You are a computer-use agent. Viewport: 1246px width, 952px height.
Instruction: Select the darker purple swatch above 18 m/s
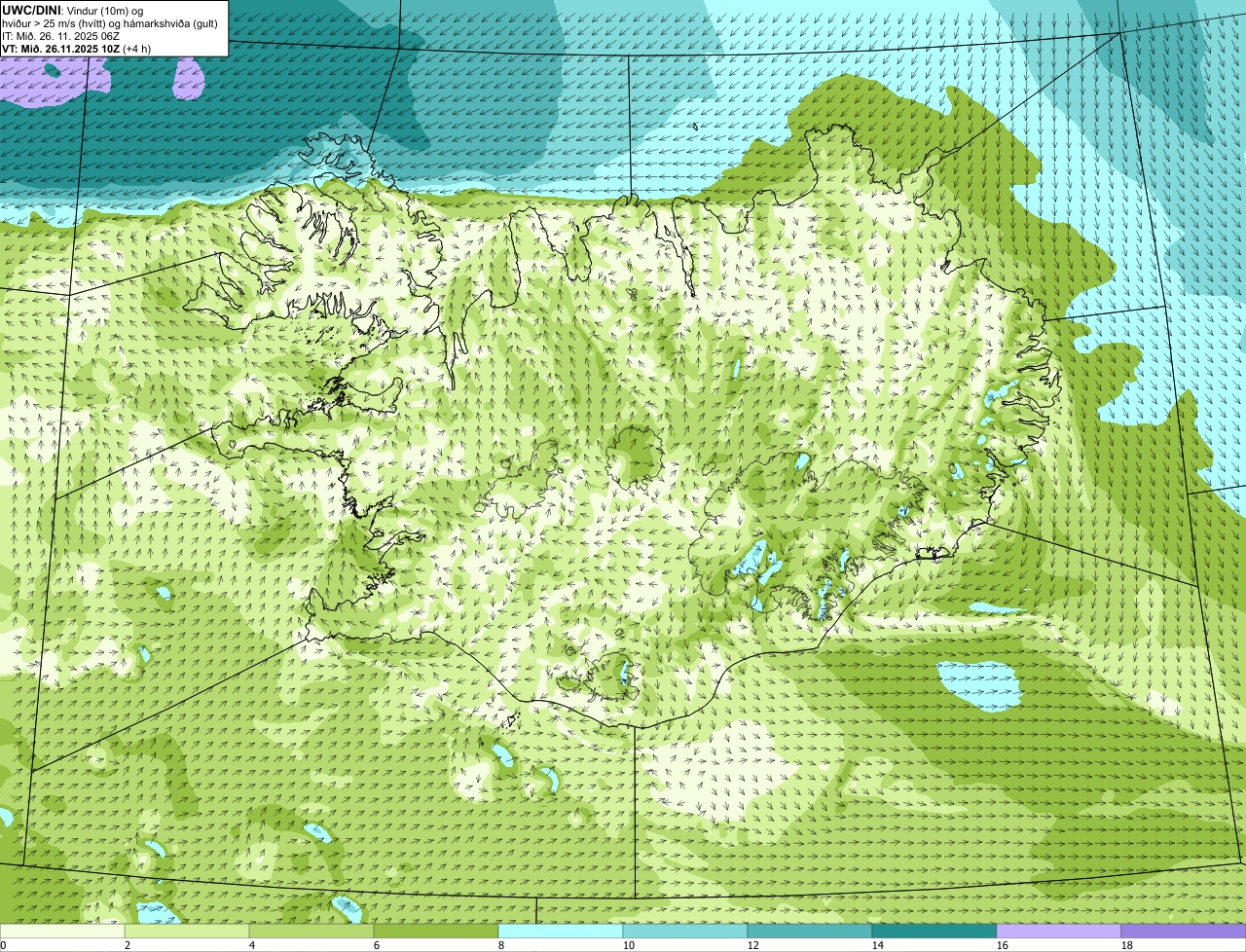point(1184,932)
